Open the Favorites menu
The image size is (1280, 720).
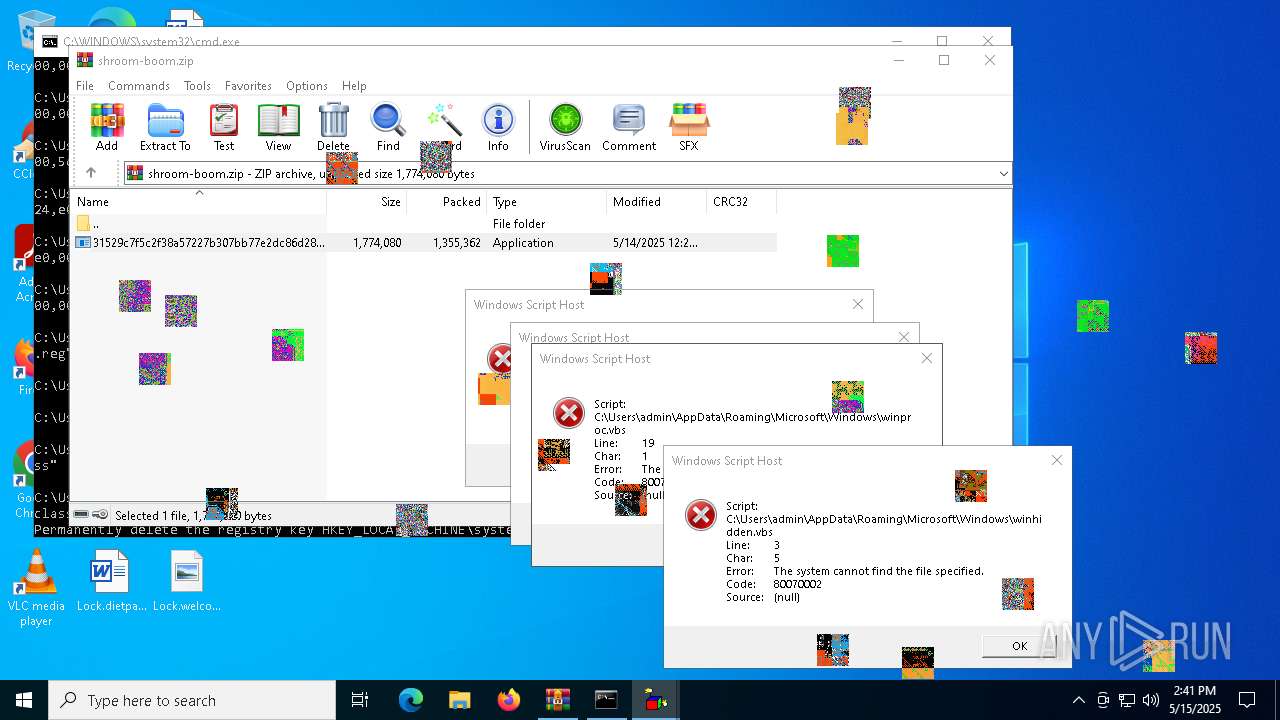coord(248,86)
